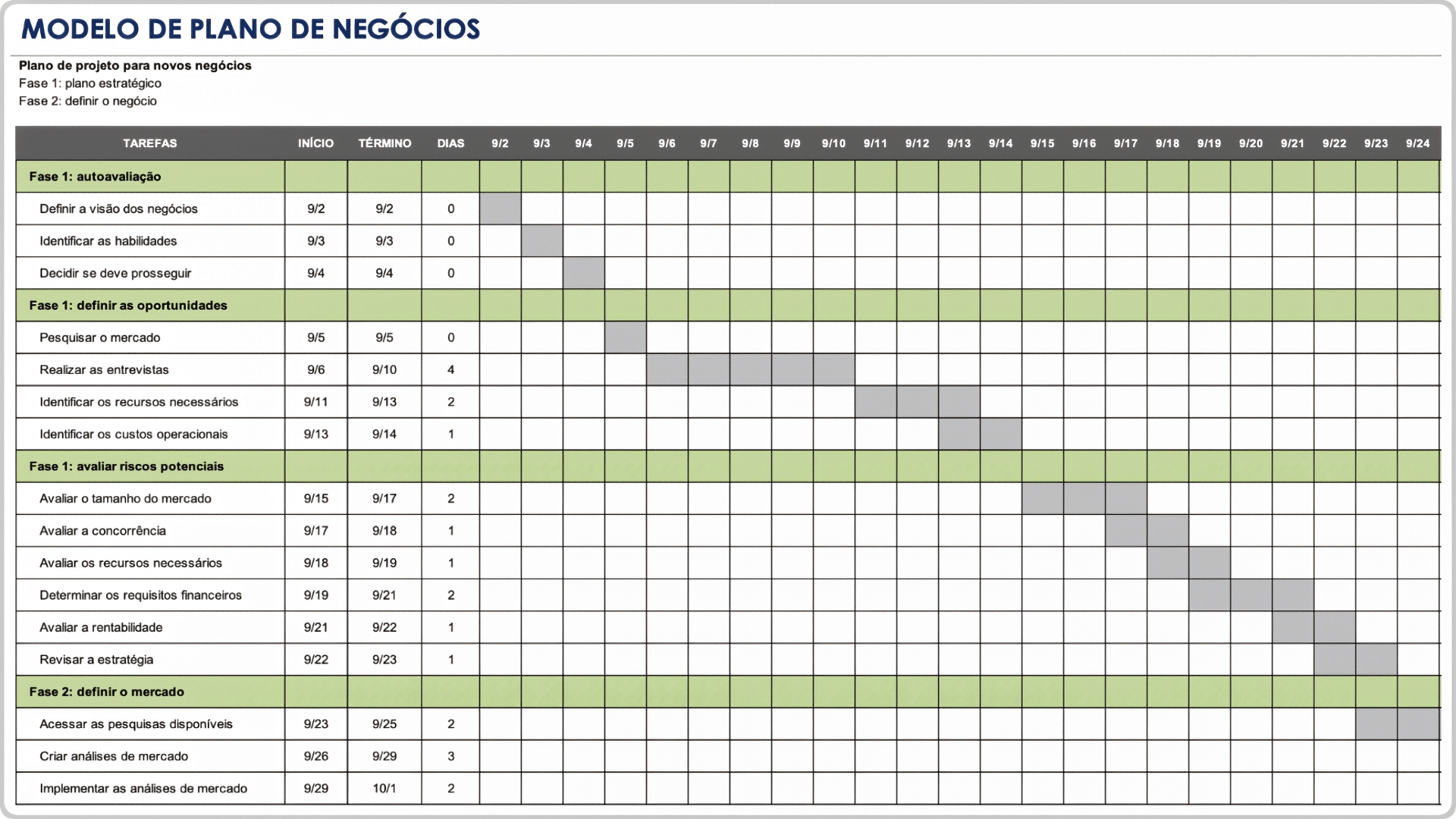Select the TÉRMINO column header
This screenshot has width=1456, height=819.
tap(384, 143)
